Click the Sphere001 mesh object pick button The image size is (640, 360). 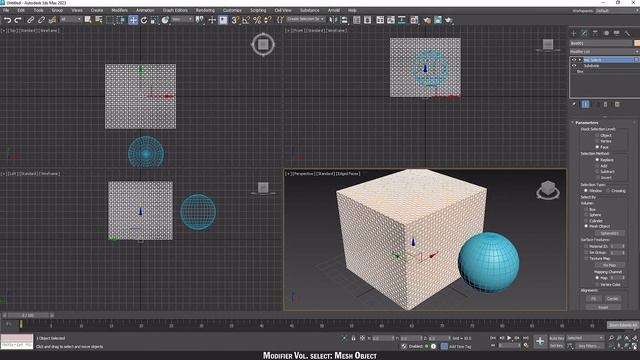[x=609, y=233]
